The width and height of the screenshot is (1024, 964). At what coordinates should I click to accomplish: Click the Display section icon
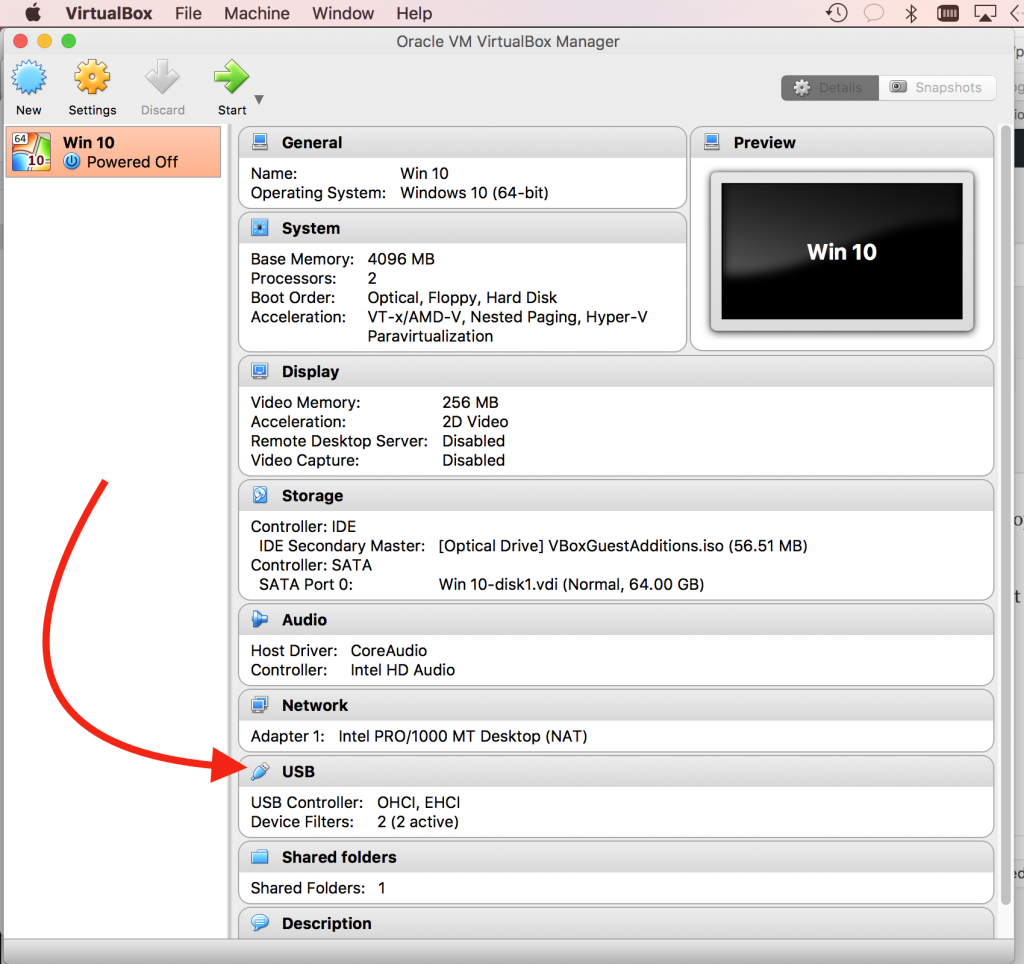[x=260, y=371]
